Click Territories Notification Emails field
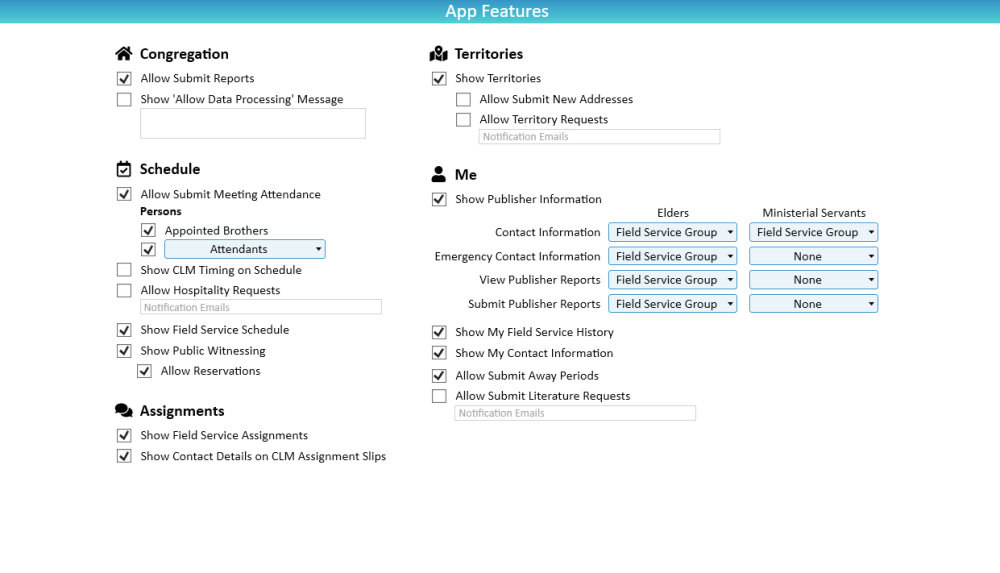The height and width of the screenshot is (573, 1000). pyautogui.click(x=599, y=137)
